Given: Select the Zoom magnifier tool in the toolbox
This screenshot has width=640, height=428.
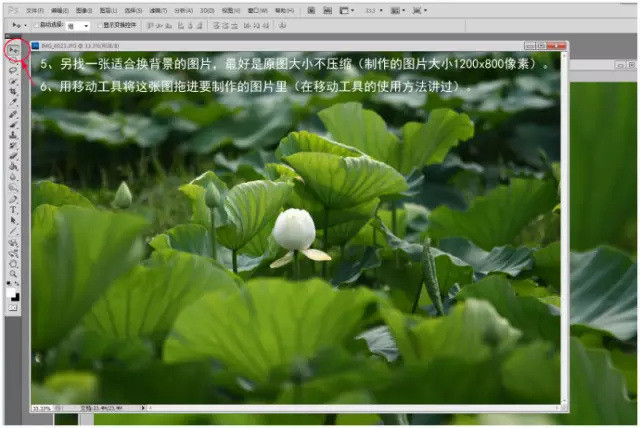Looking at the screenshot, I should pyautogui.click(x=13, y=272).
